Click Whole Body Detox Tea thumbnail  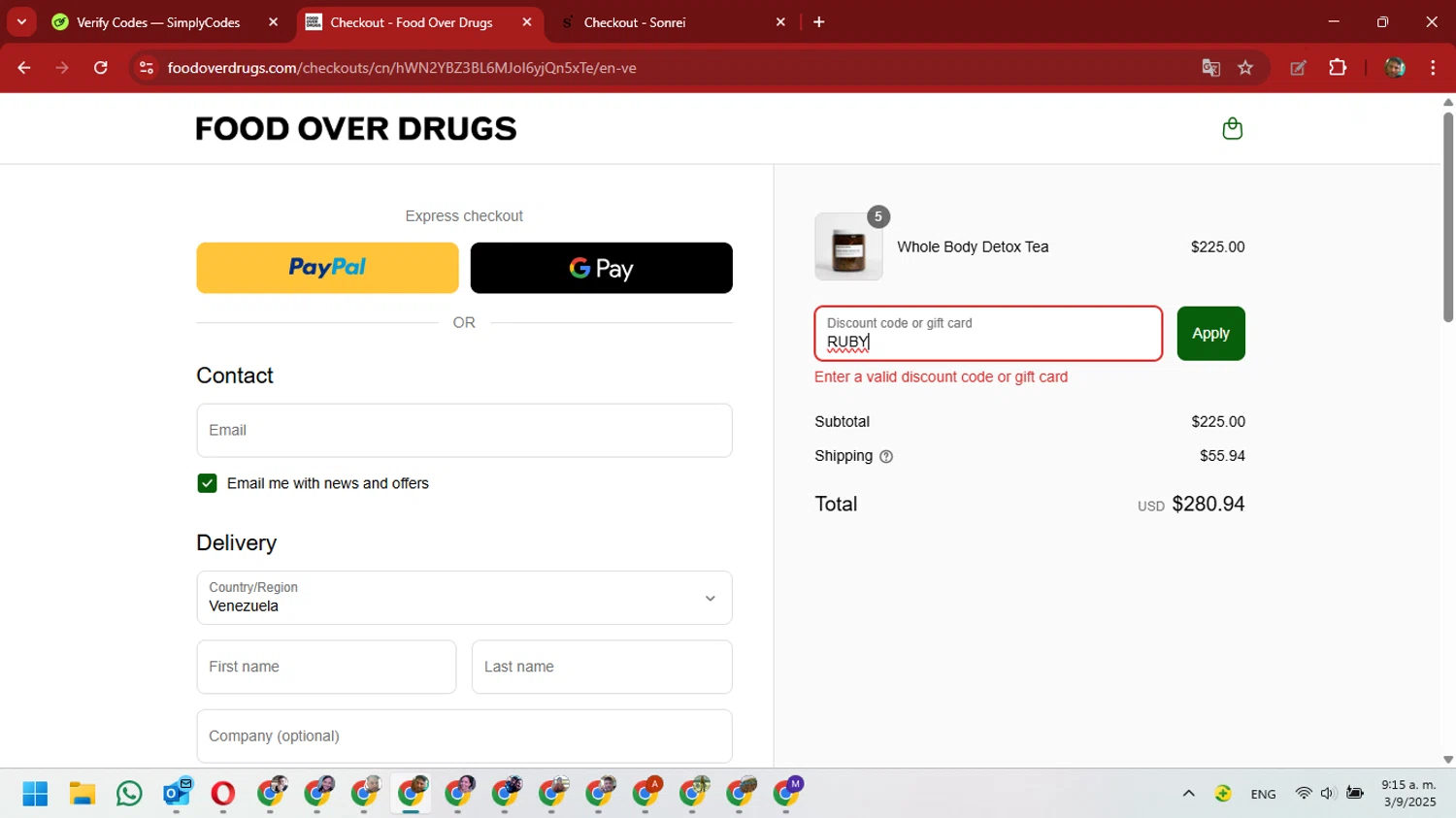[848, 246]
